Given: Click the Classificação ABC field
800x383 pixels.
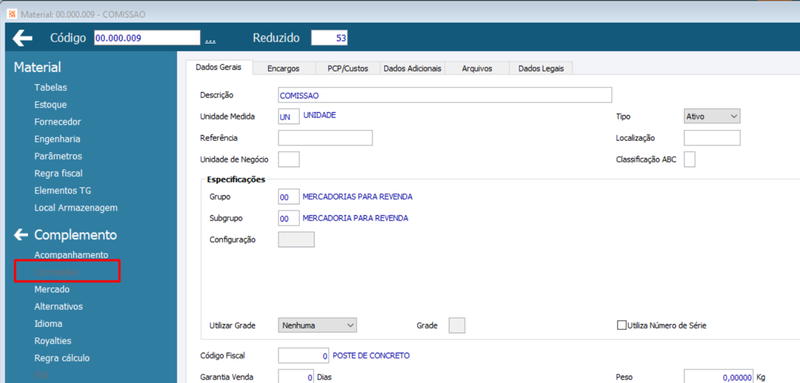Looking at the screenshot, I should (x=689, y=159).
